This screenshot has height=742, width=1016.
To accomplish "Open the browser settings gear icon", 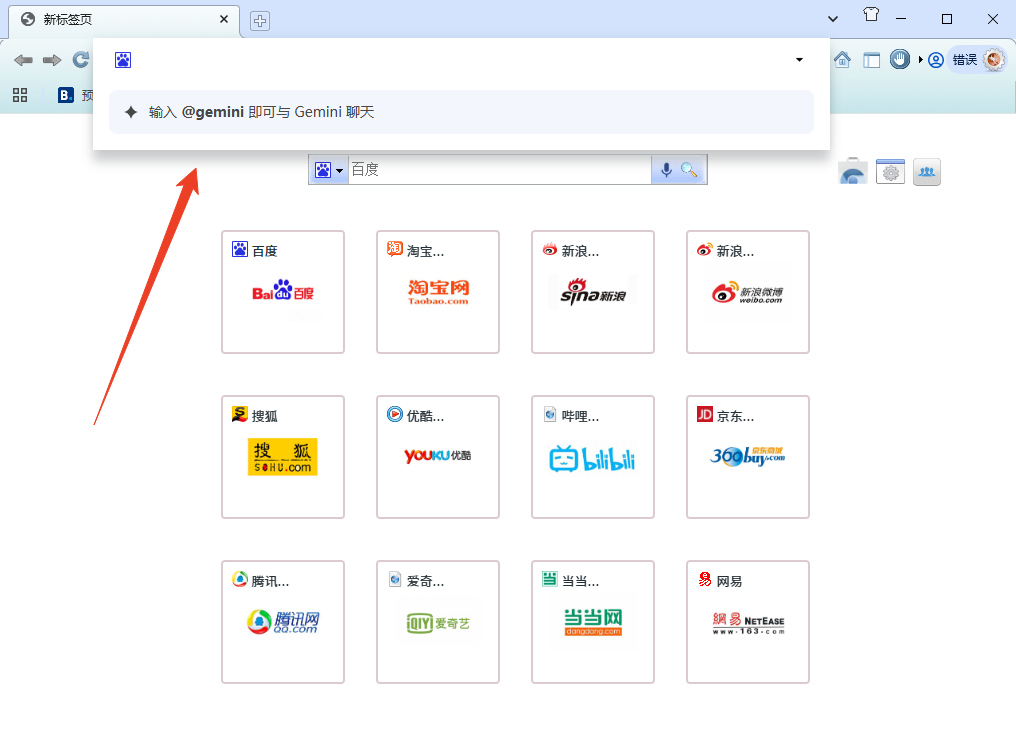I will pyautogui.click(x=890, y=171).
